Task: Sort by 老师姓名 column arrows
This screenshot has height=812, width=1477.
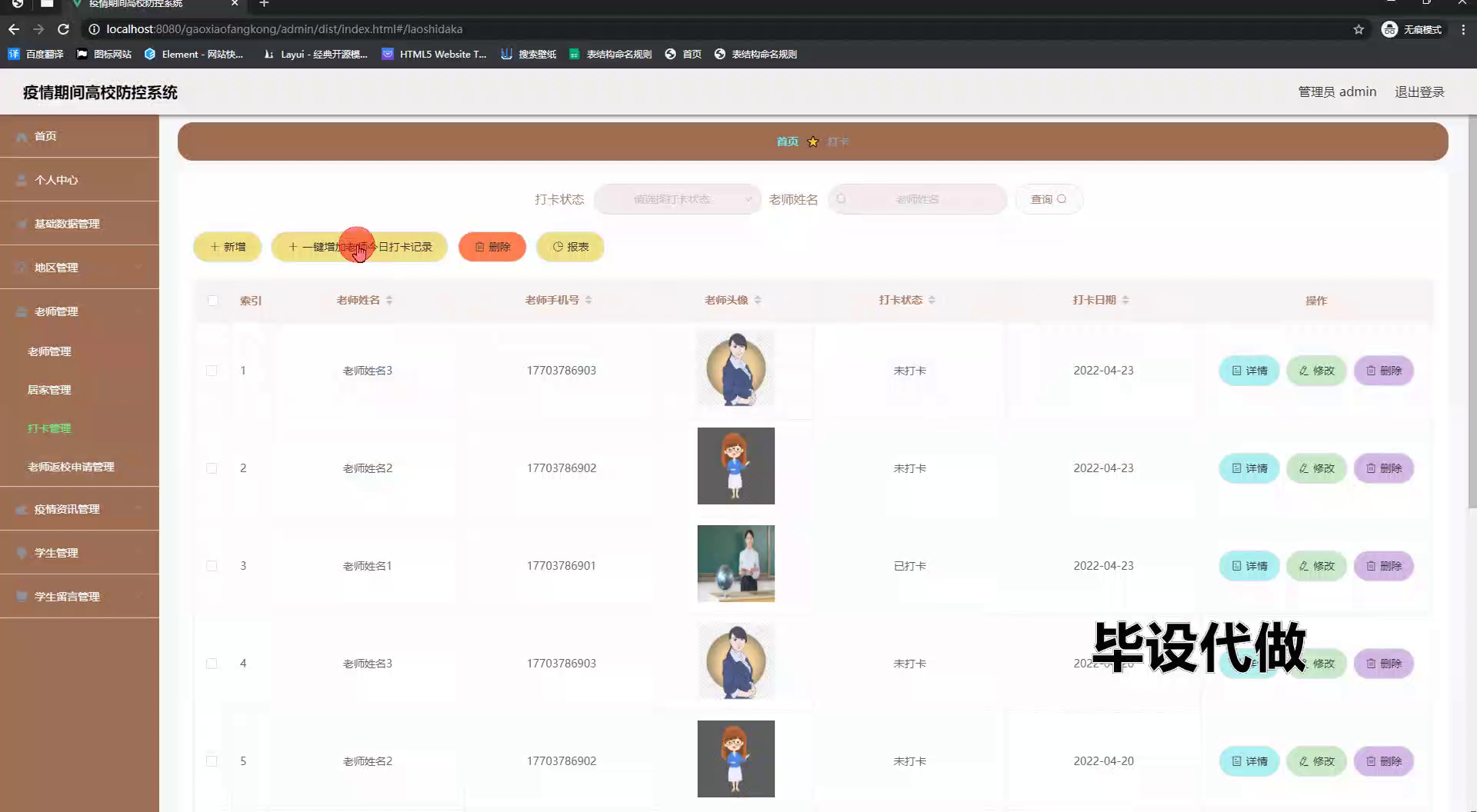Action: [x=389, y=300]
